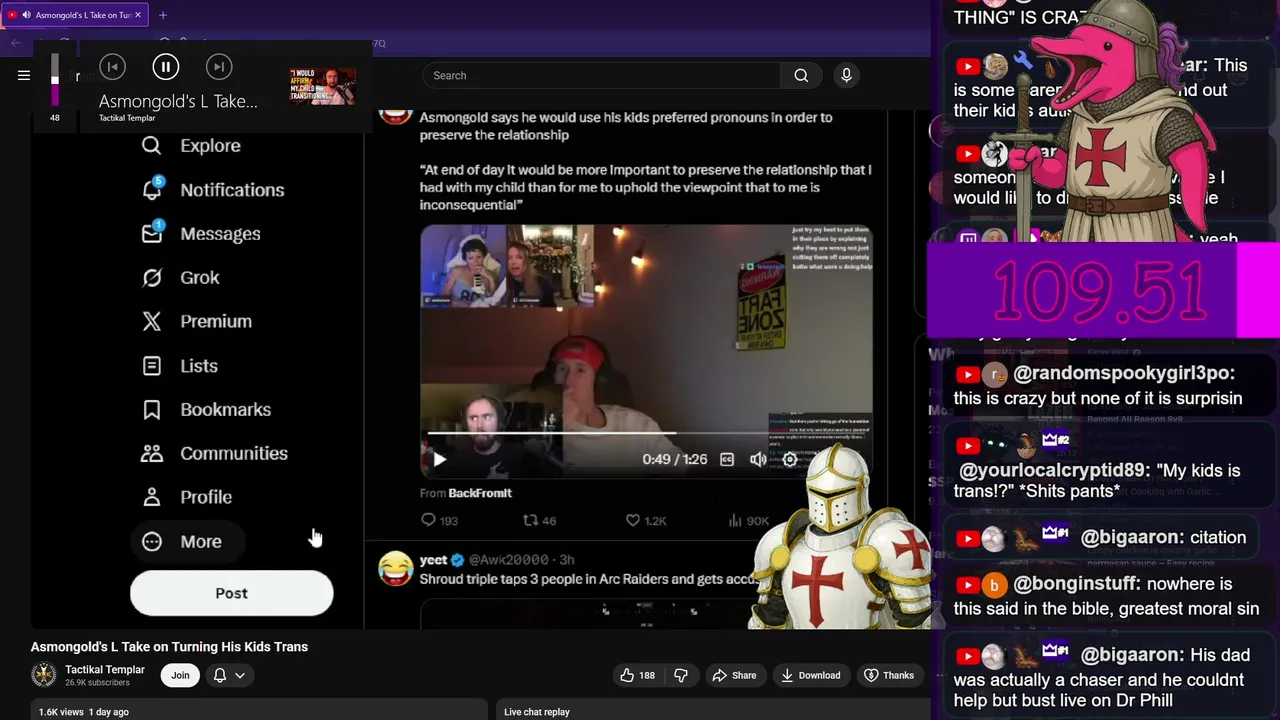The width and height of the screenshot is (1280, 720).
Task: Open Lists in the X sidebar
Action: tap(179, 365)
